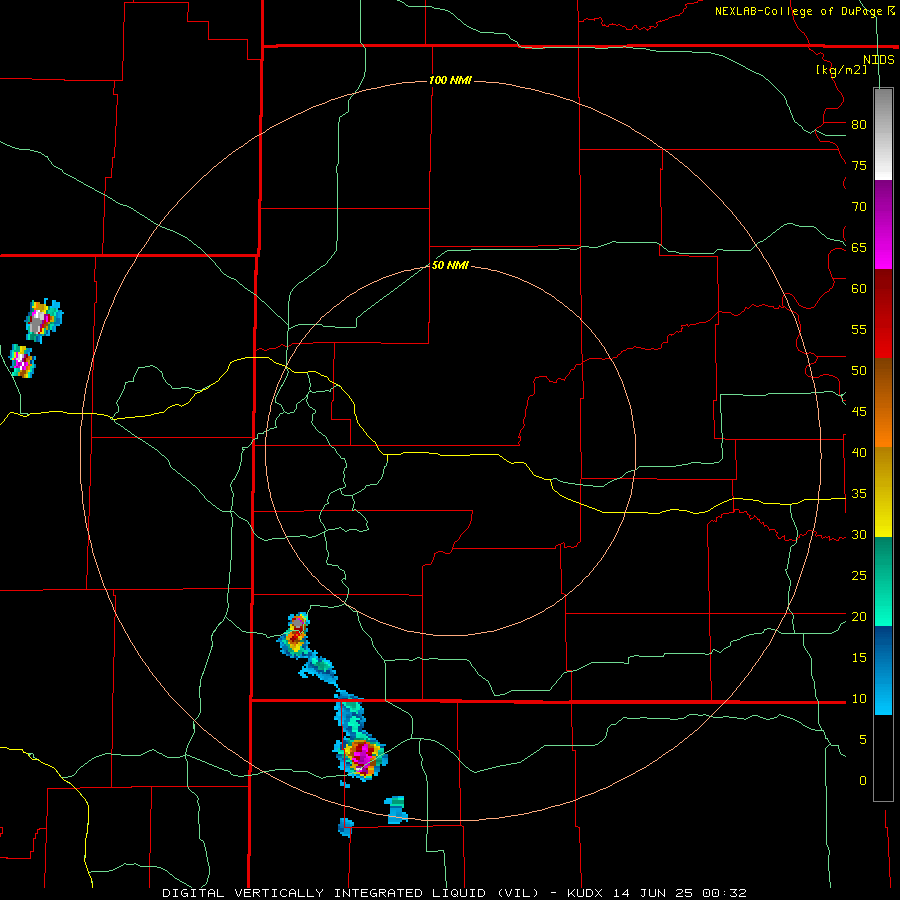Click the 65 value on the VIL scale
The height and width of the screenshot is (900, 900).
pyautogui.click(x=859, y=248)
